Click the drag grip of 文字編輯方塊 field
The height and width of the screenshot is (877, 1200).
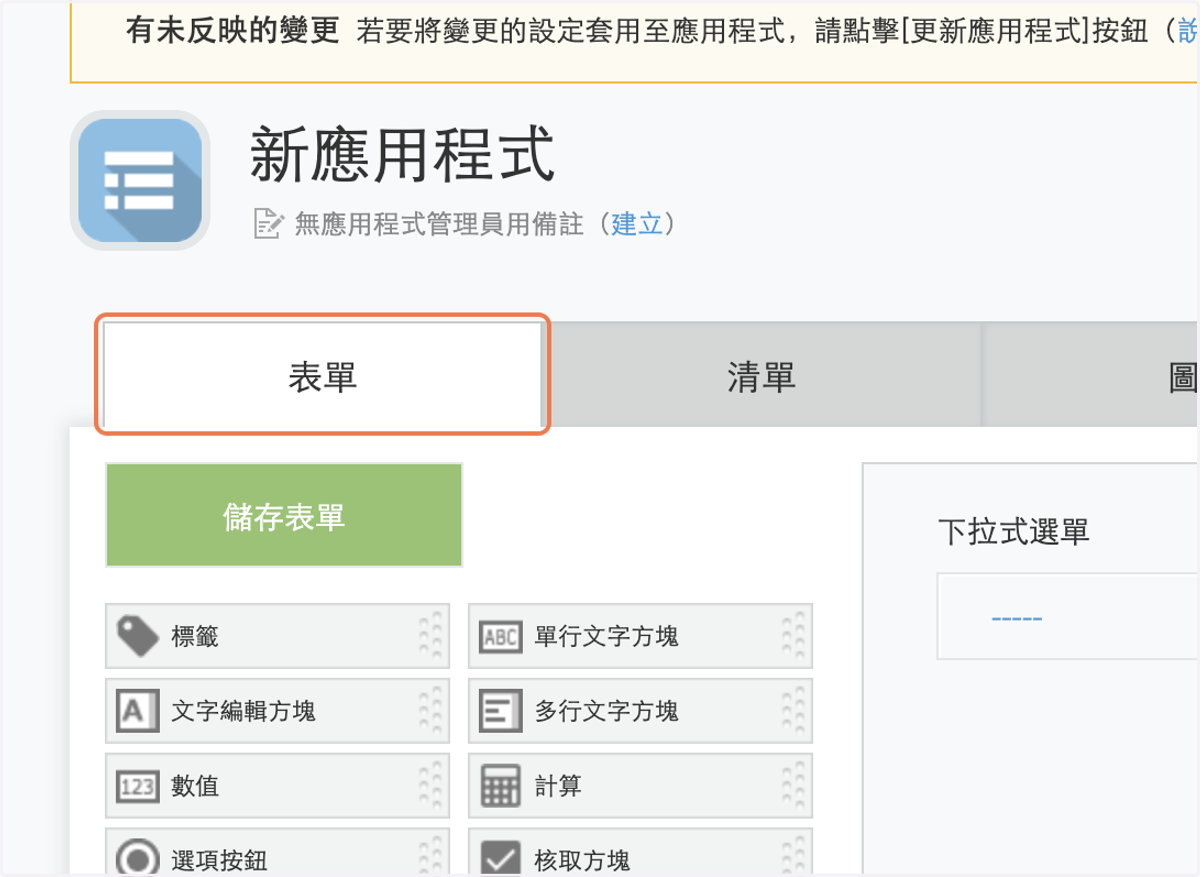pos(430,711)
